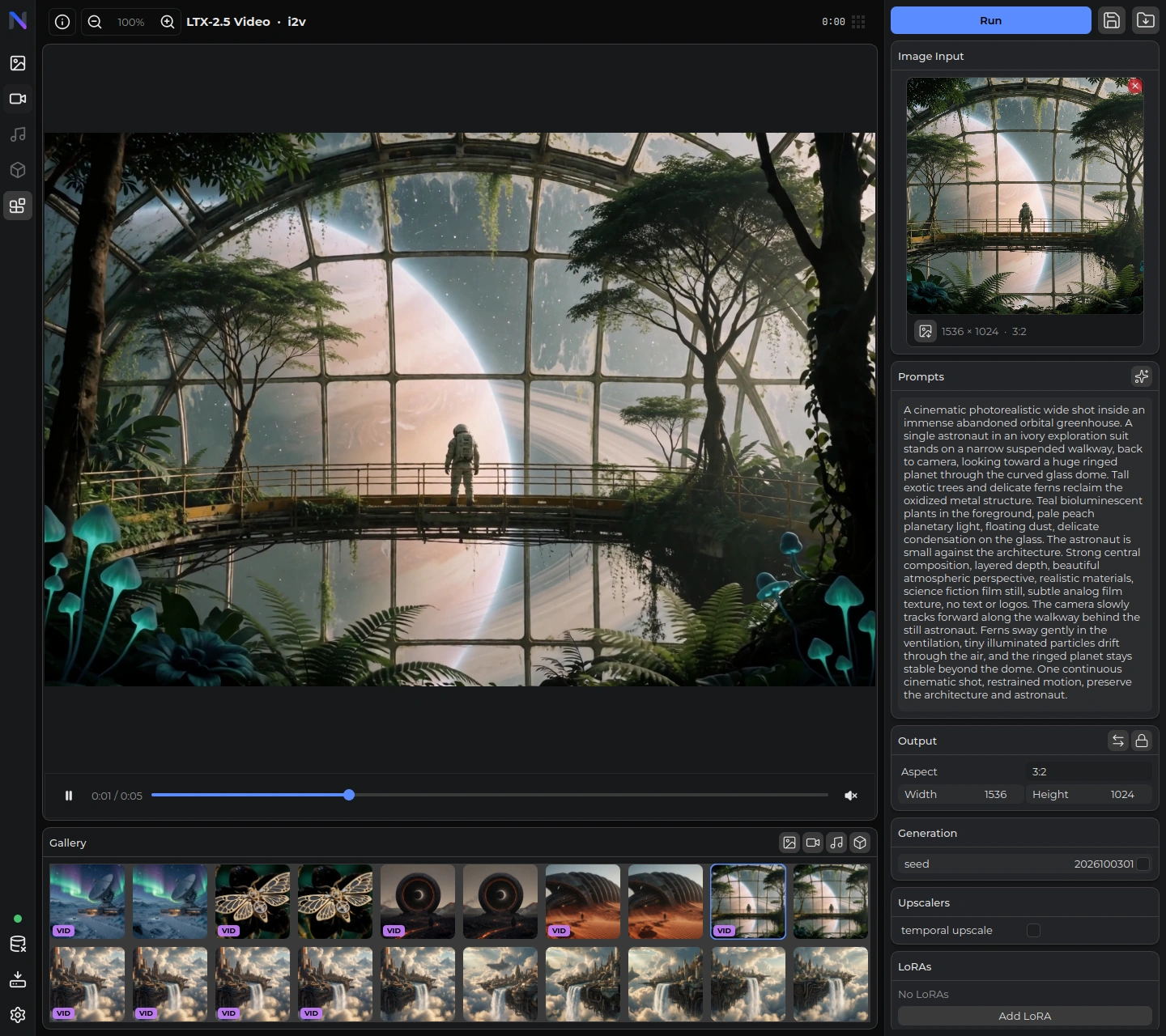Enable the temporal upscale checkbox
Viewport: 1166px width, 1036px height.
coord(1033,930)
